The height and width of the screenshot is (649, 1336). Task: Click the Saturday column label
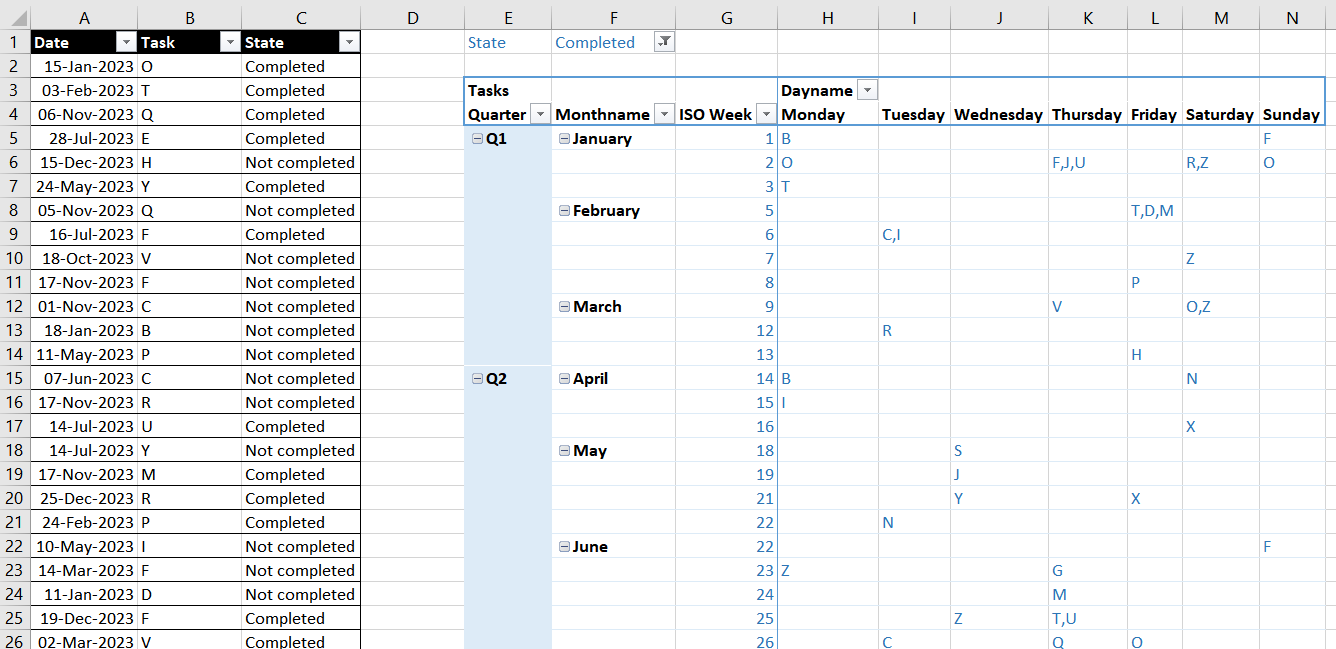point(1220,114)
